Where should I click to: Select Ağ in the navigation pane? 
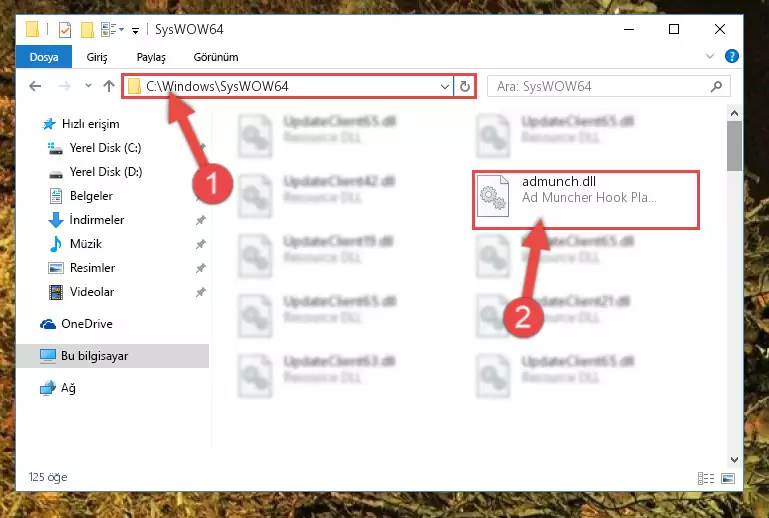(58, 388)
